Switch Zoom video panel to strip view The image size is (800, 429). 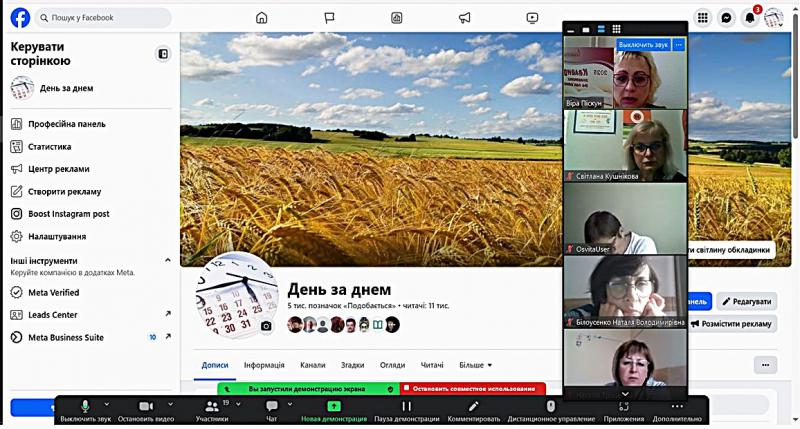601,29
